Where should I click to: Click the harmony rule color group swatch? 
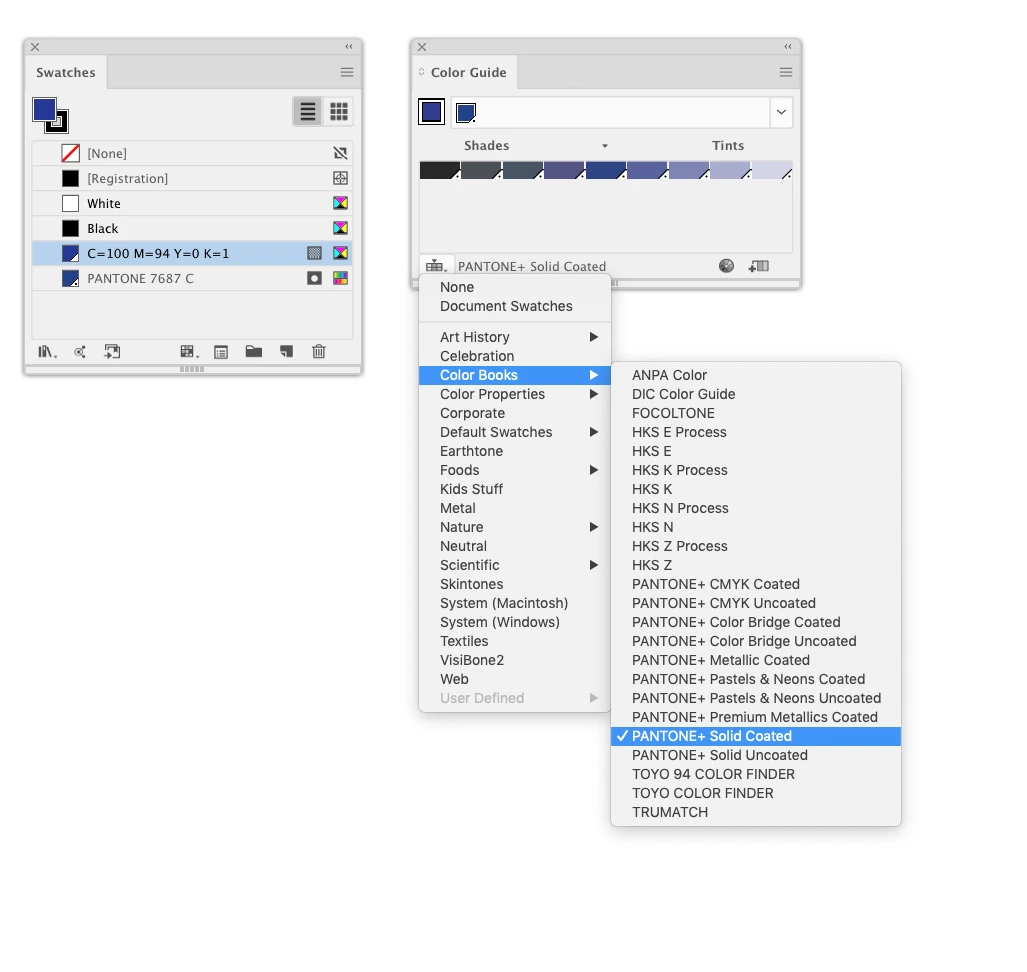[466, 113]
